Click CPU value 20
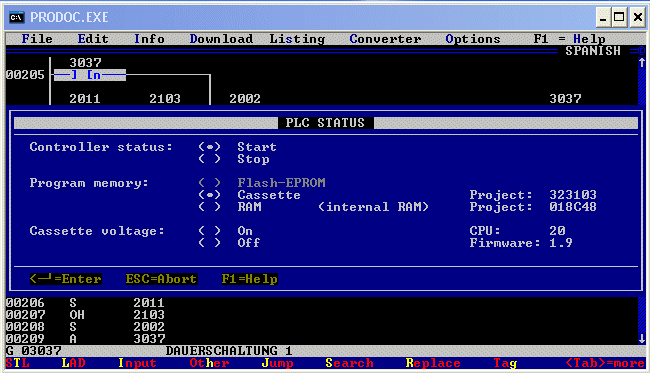This screenshot has height=373, width=650. click(x=557, y=231)
